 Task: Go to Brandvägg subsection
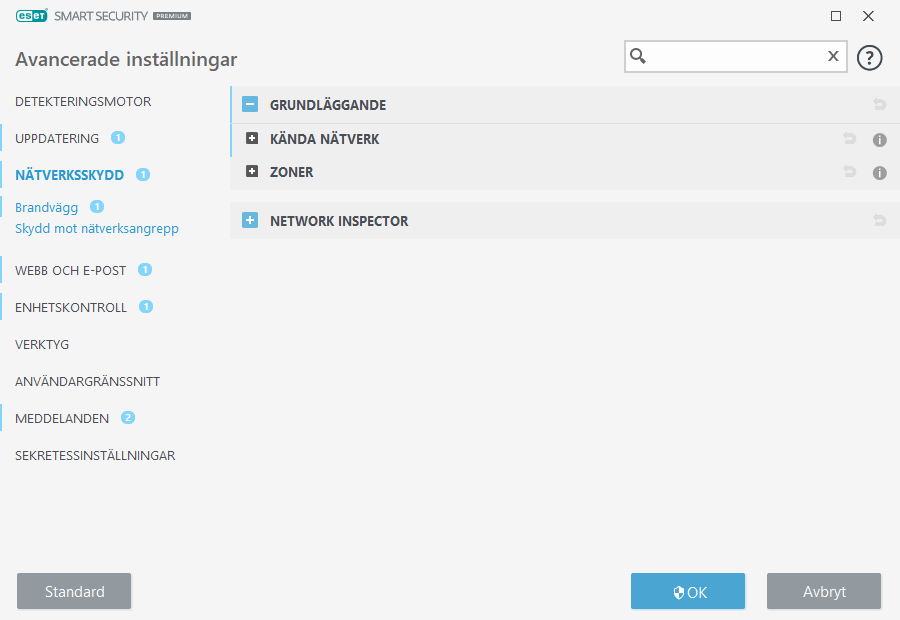pyautogui.click(x=46, y=208)
